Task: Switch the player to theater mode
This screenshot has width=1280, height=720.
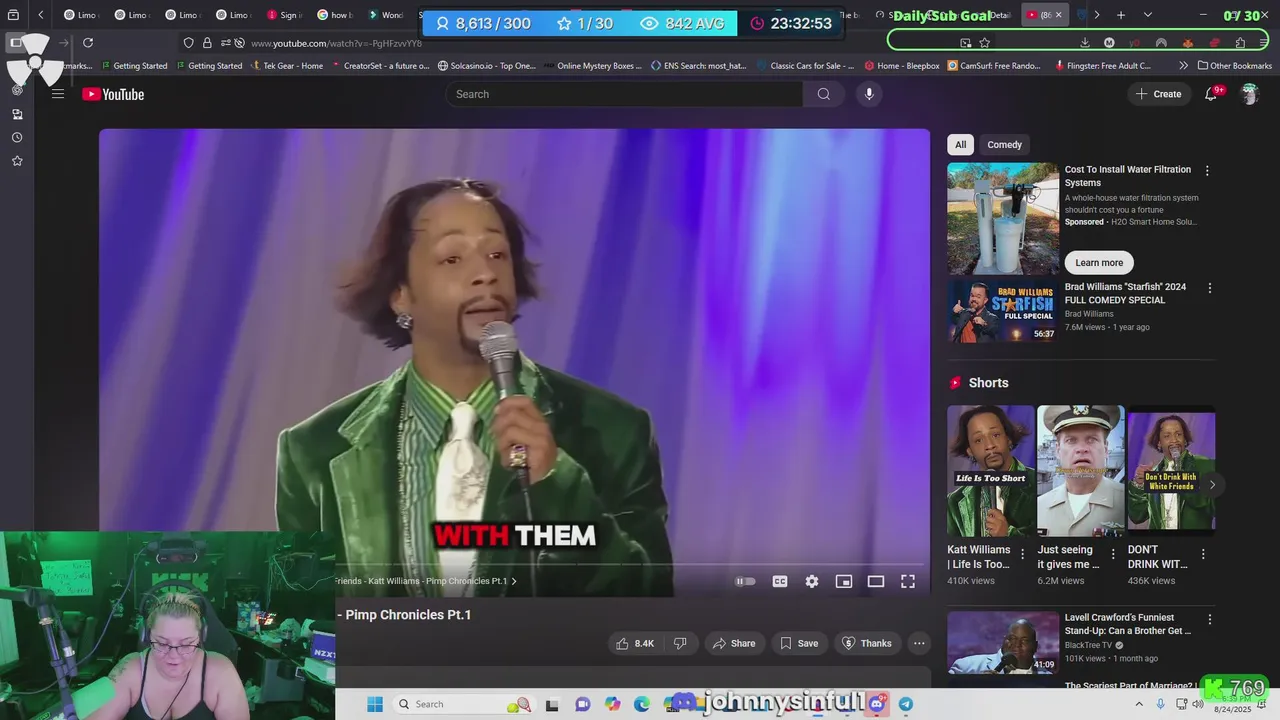Action: click(876, 581)
